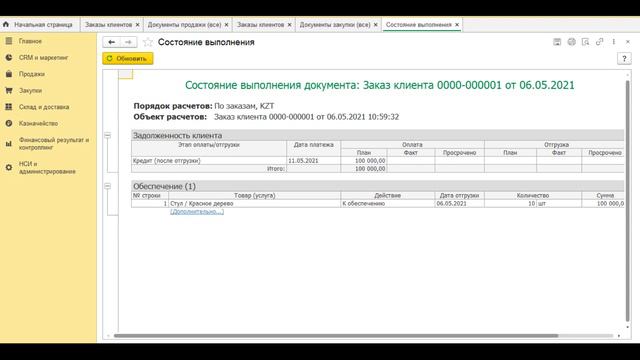Click the horizontal report scrollbar
Viewport: 640px width, 360px height.
tap(336, 336)
